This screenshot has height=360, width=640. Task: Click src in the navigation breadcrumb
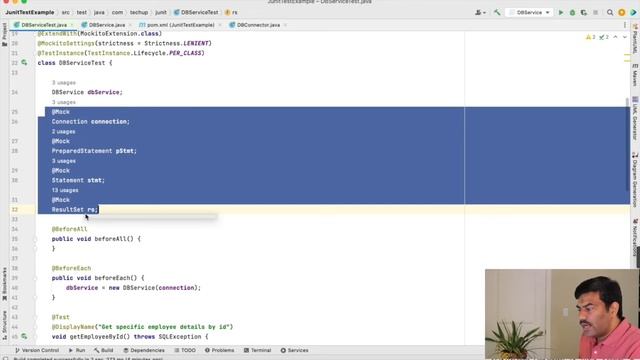pyautogui.click(x=66, y=13)
